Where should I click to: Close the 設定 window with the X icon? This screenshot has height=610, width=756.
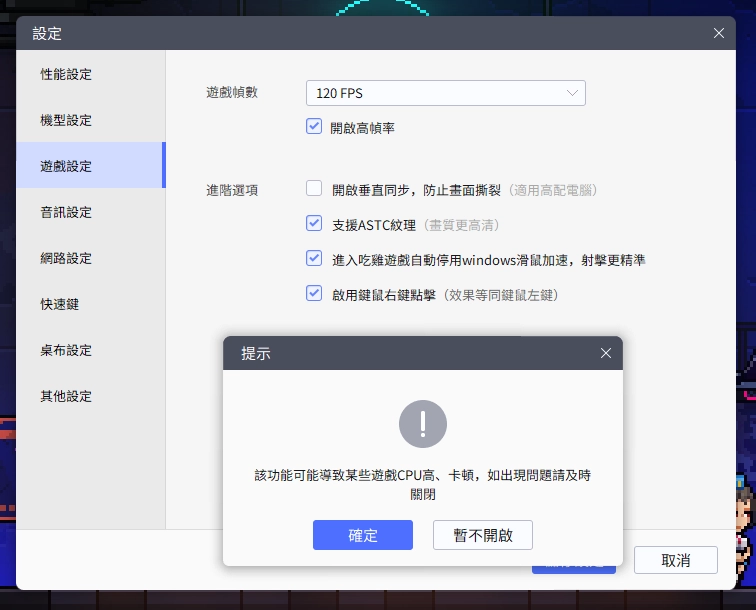718,33
